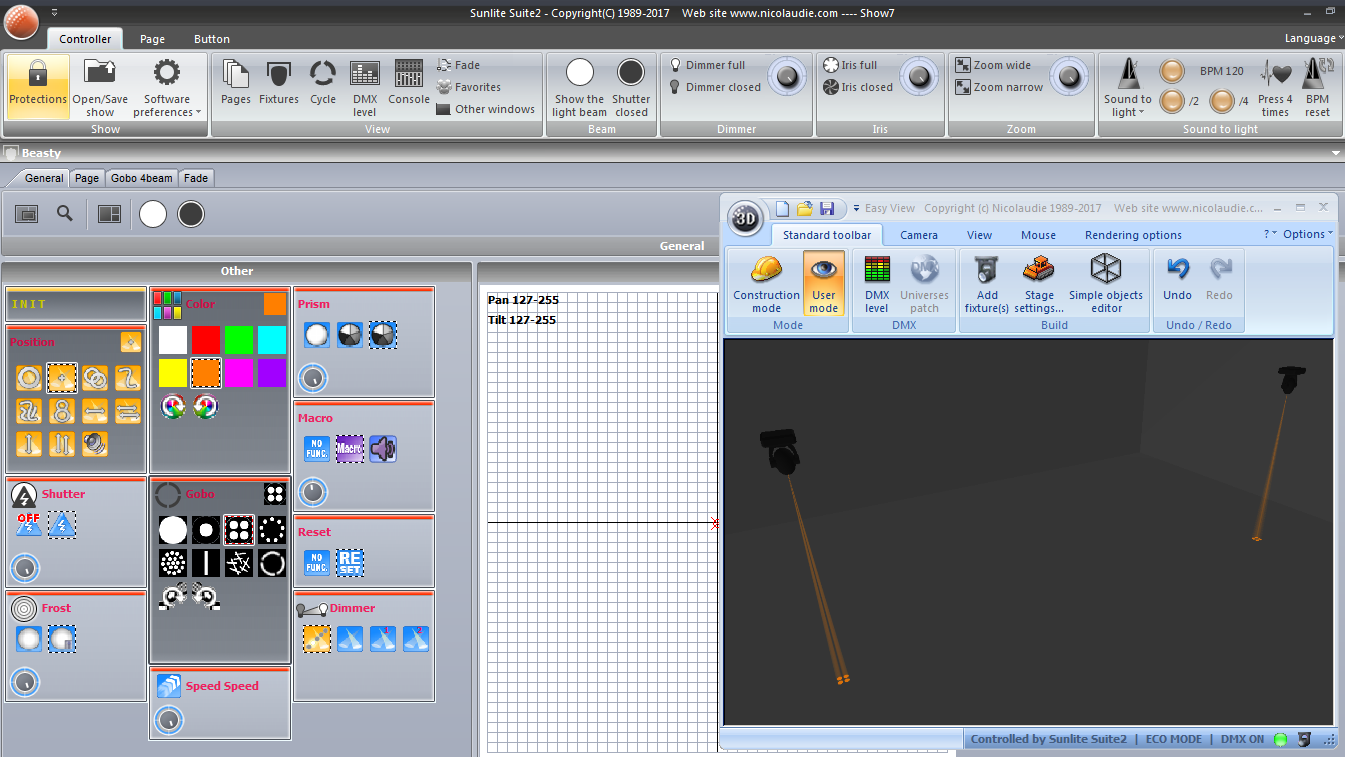Open the Console view
This screenshot has width=1345, height=757.
(x=409, y=82)
